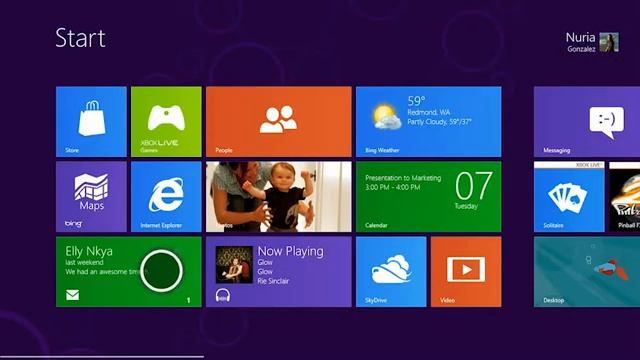Click the 'Presentation to Marketing' event text
This screenshot has width=640, height=360.
click(403, 178)
